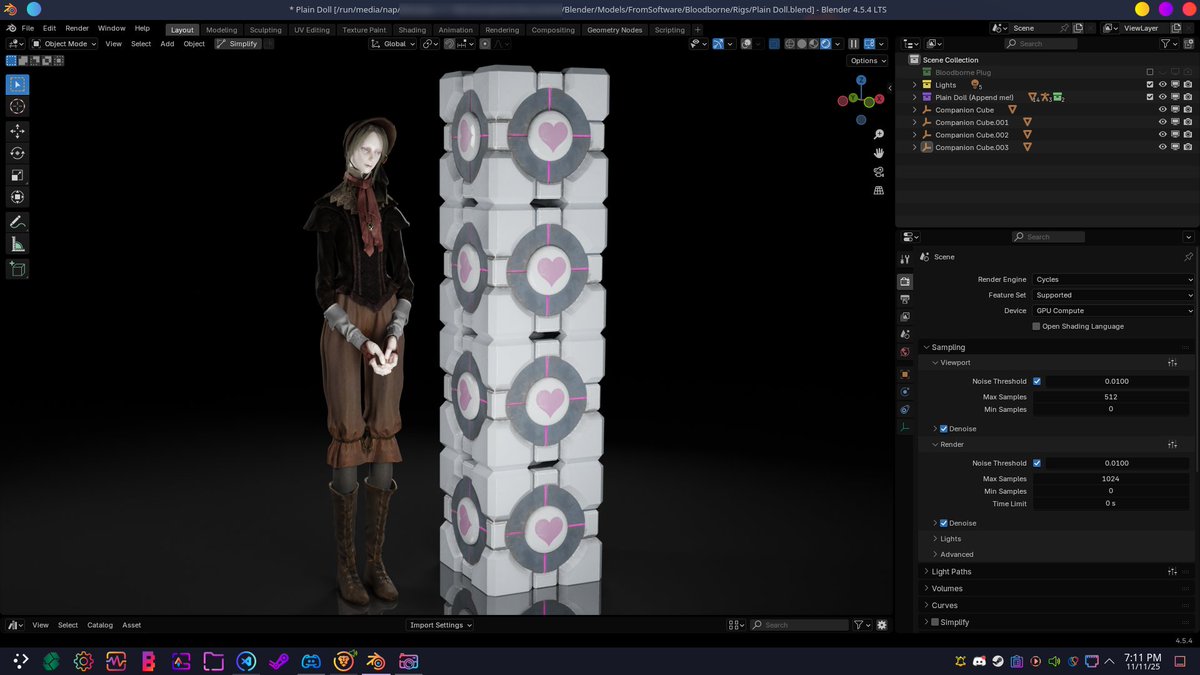1200x675 pixels.
Task: Open the Render properties tab
Action: (x=905, y=282)
